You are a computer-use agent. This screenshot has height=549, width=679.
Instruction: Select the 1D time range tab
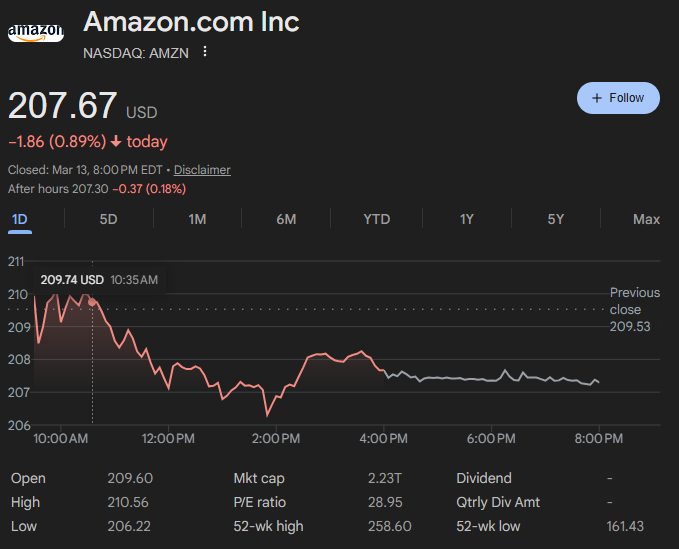[x=20, y=219]
